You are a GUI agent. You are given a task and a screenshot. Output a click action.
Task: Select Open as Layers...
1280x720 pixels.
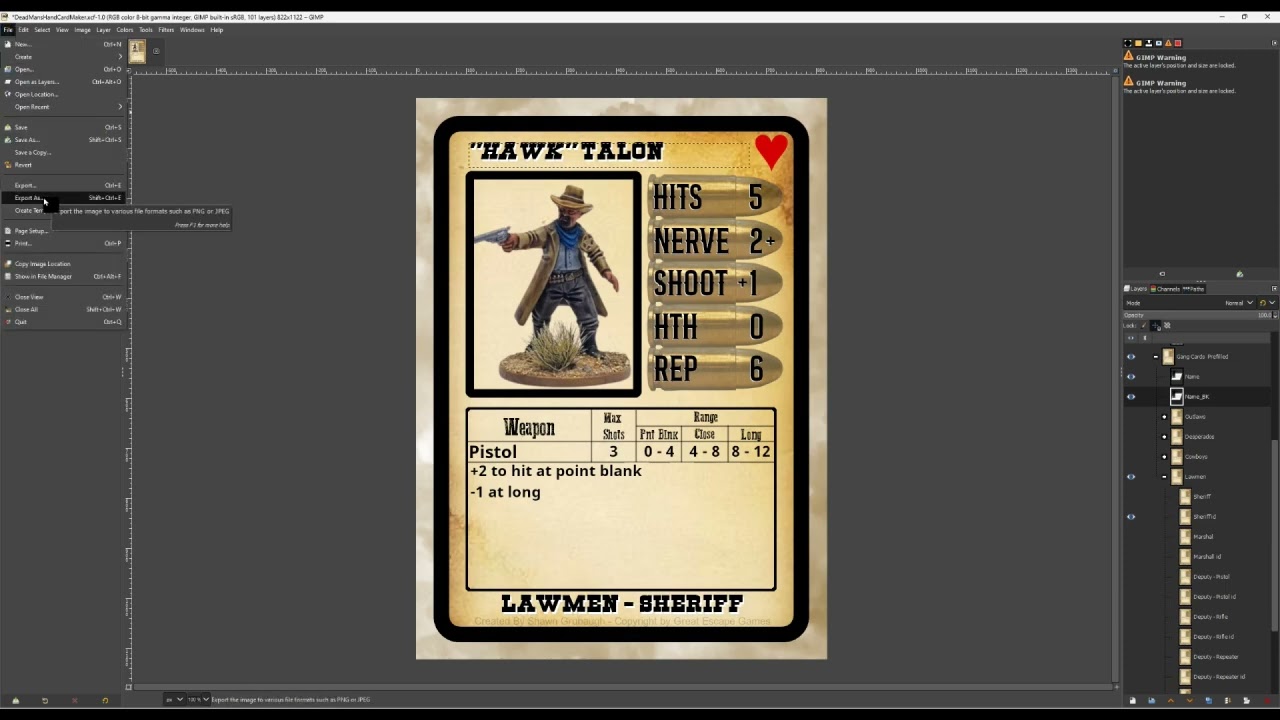pyautogui.click(x=64, y=82)
